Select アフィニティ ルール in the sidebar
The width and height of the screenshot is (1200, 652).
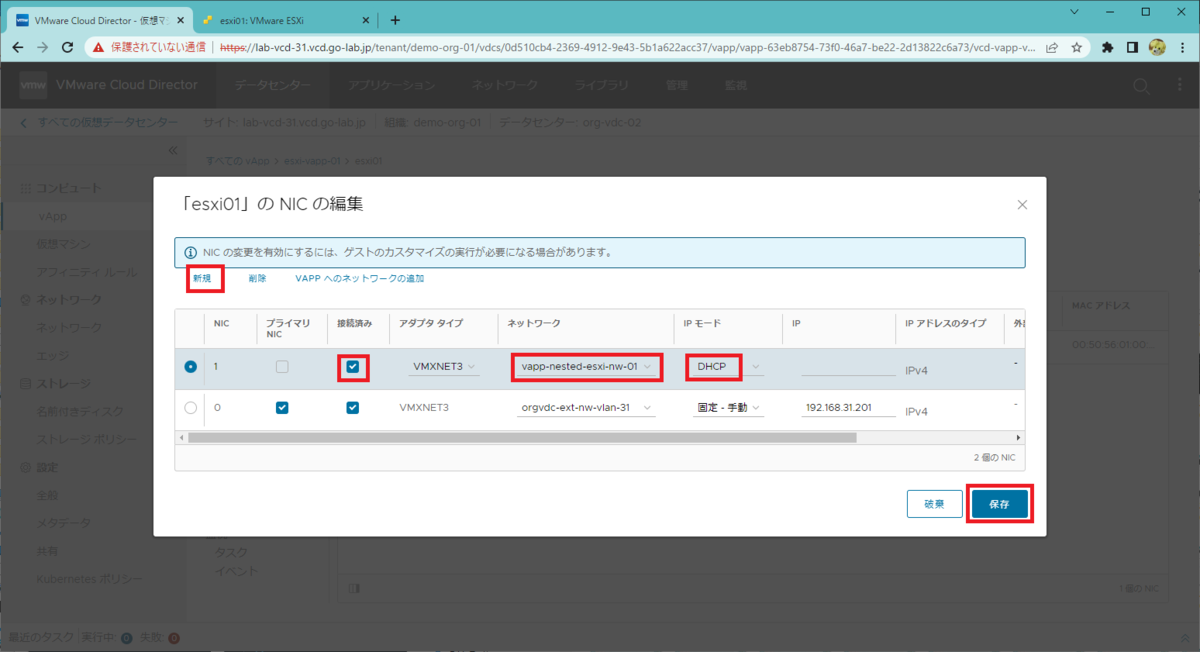point(87,272)
